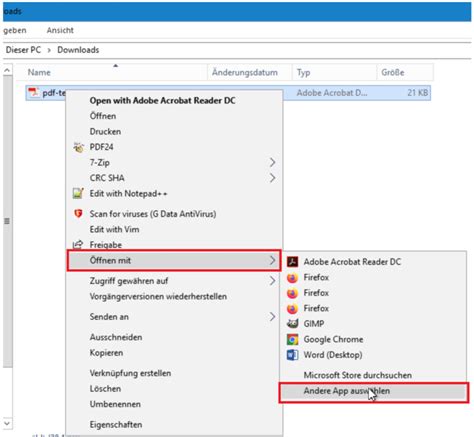The width and height of the screenshot is (474, 437).
Task: Pick GIMP from the Öffnen mit submenu
Action: (314, 323)
